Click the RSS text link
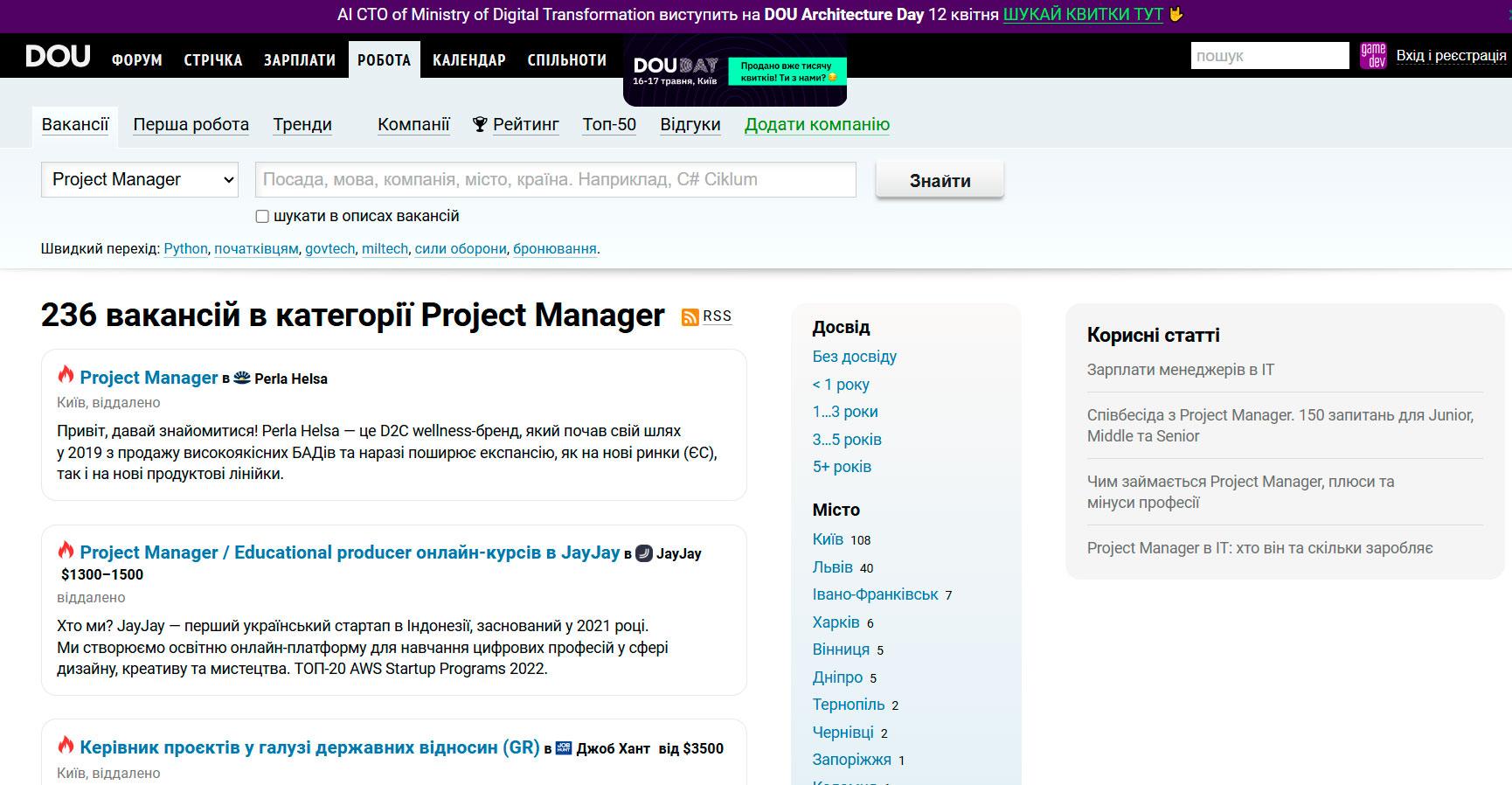Screen dimensions: 1512x785 [717, 316]
